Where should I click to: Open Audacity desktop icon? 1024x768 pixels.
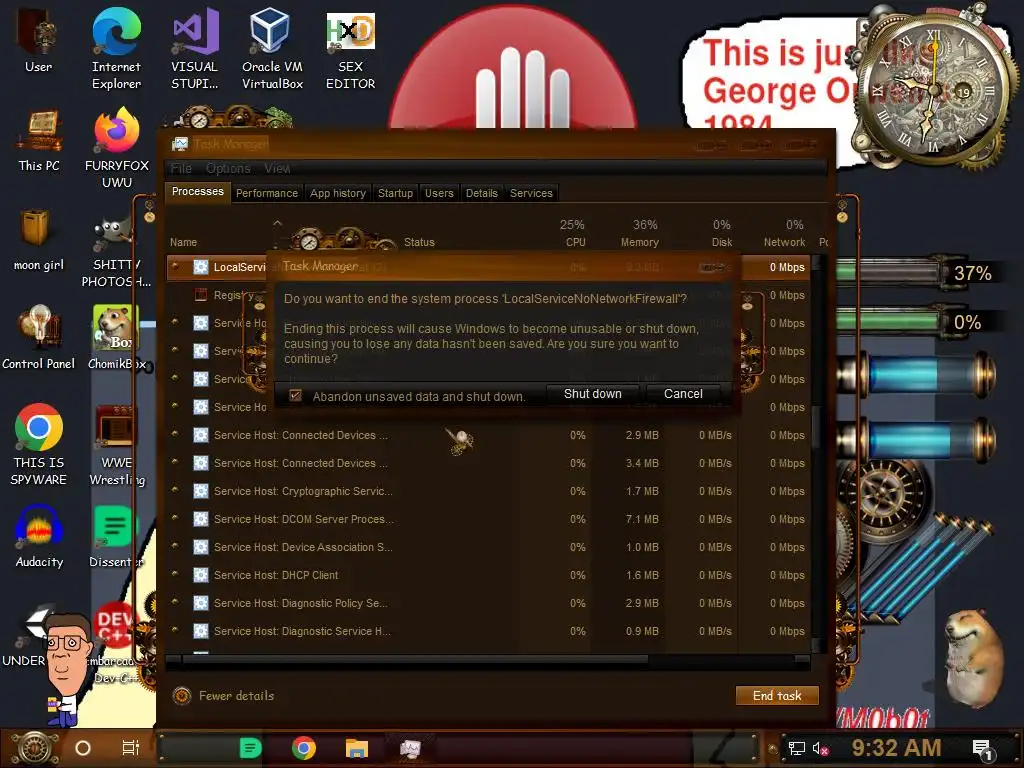click(39, 537)
